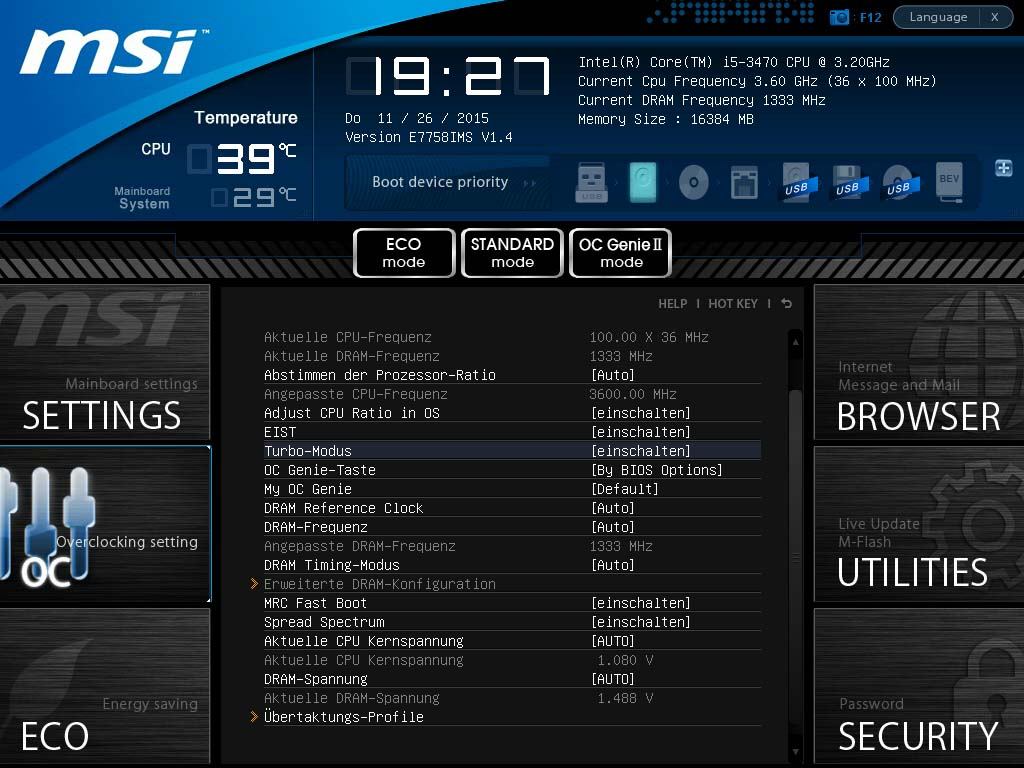
Task: Toggle Adjust CPU Ratio in OS setting
Action: click(512, 413)
